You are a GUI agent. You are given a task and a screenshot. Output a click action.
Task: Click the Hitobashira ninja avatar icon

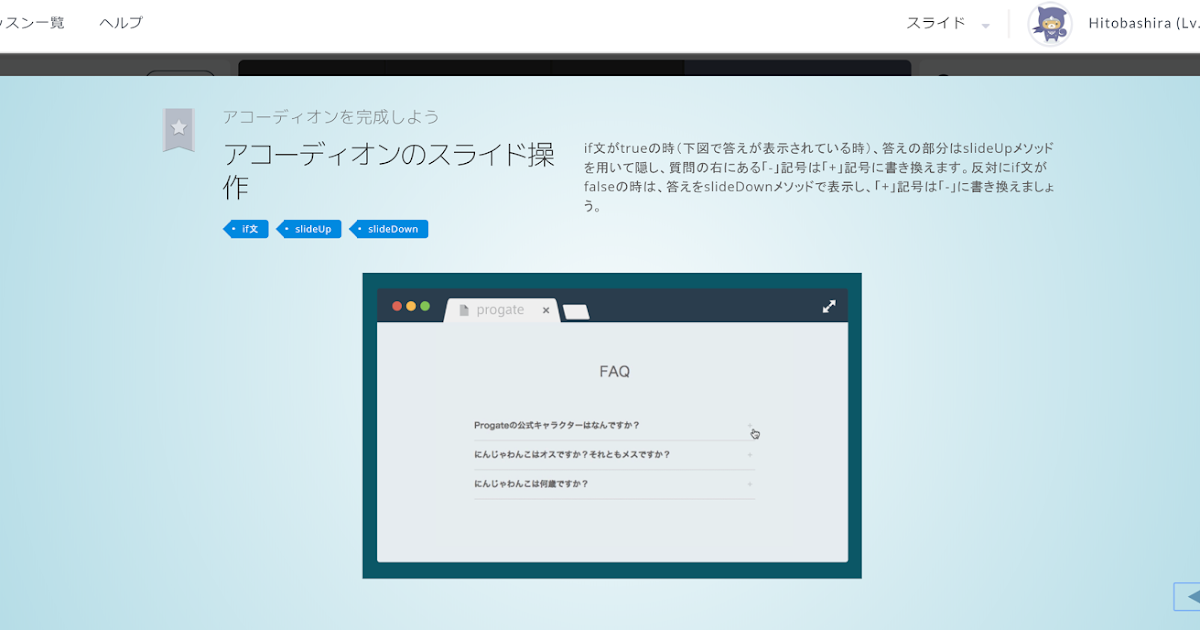pyautogui.click(x=1050, y=24)
